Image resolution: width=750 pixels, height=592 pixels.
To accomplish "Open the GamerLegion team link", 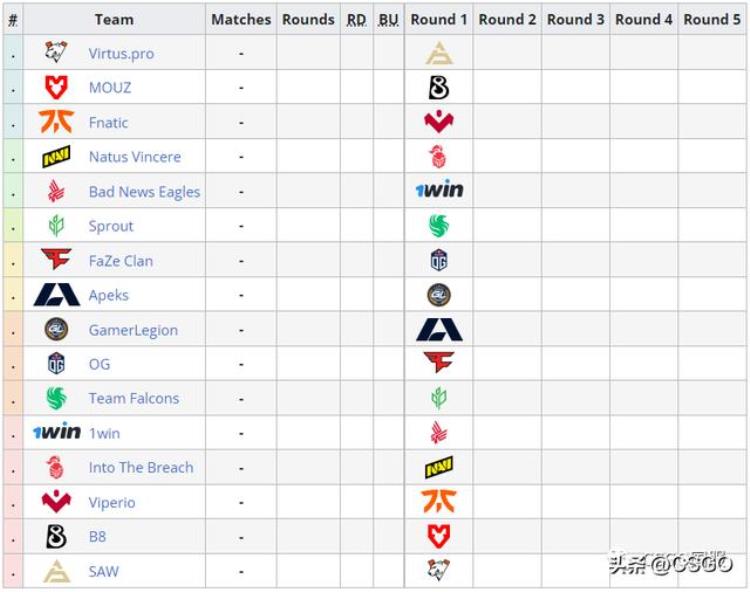I will 133,330.
